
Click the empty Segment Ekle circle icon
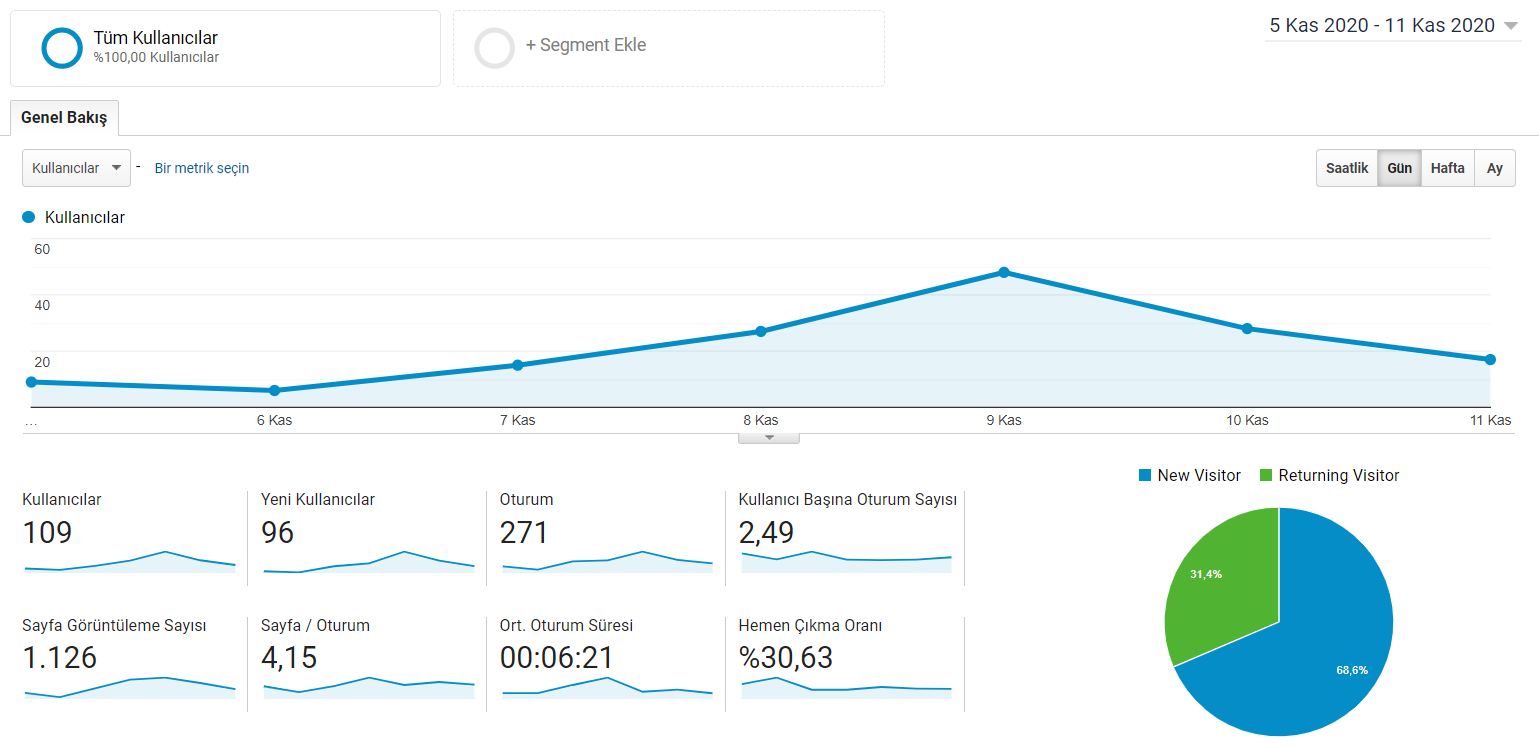(494, 48)
